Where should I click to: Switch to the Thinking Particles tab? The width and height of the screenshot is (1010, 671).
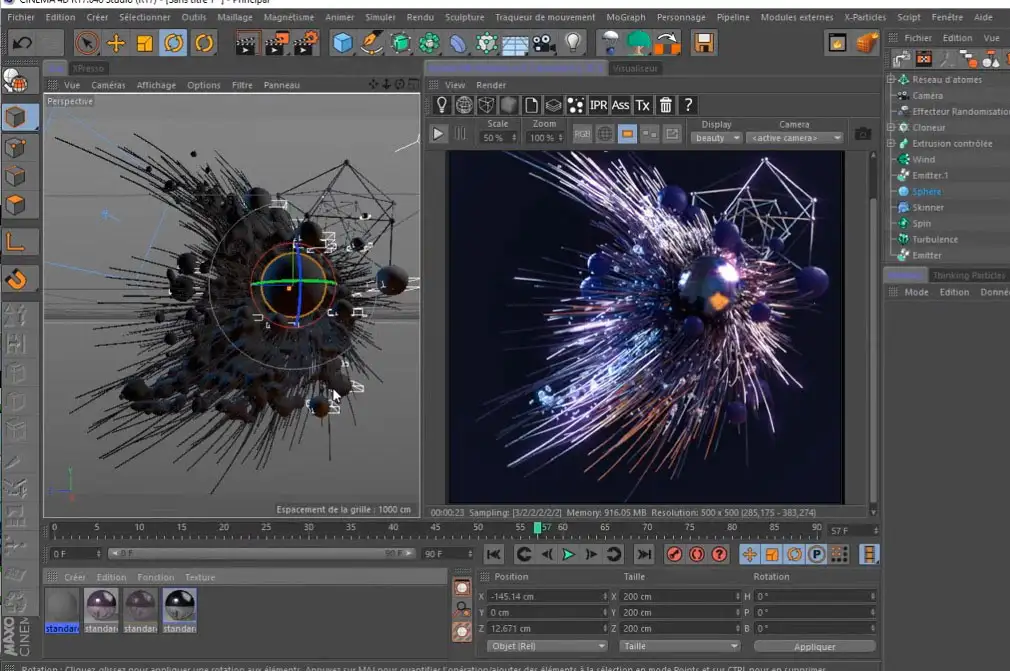pos(969,276)
